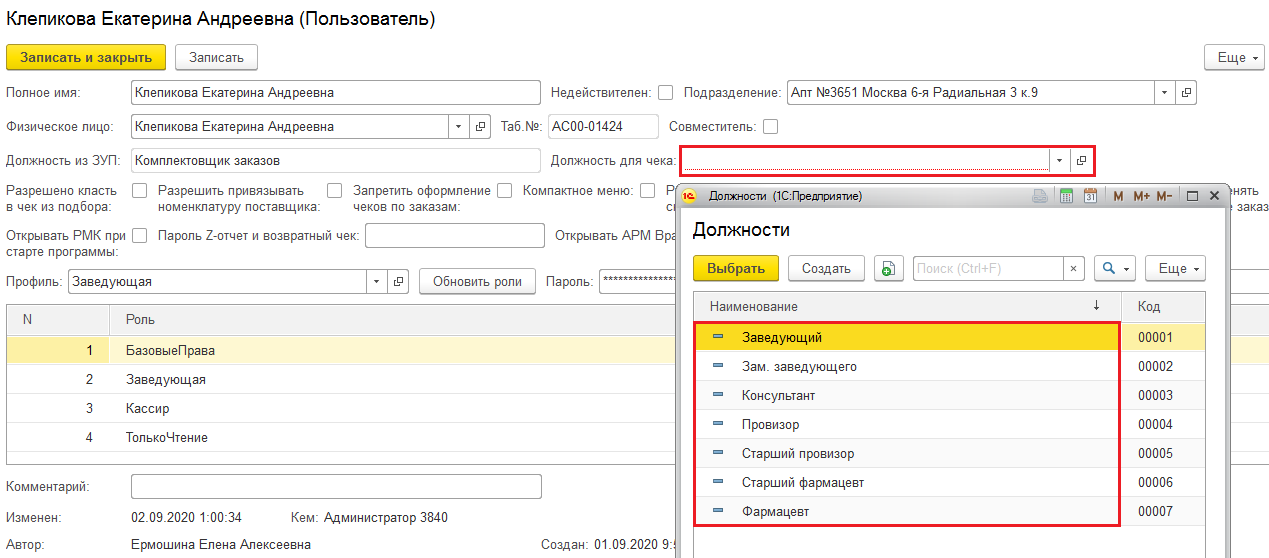Toggle the Недействителен checkbox

pos(665,93)
